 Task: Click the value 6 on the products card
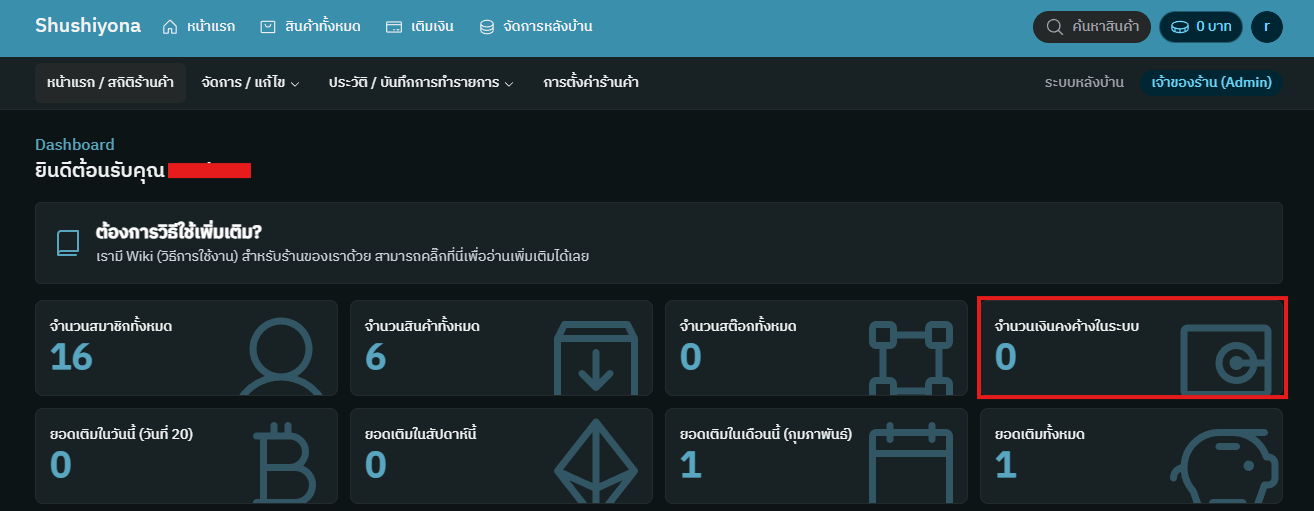pos(375,356)
